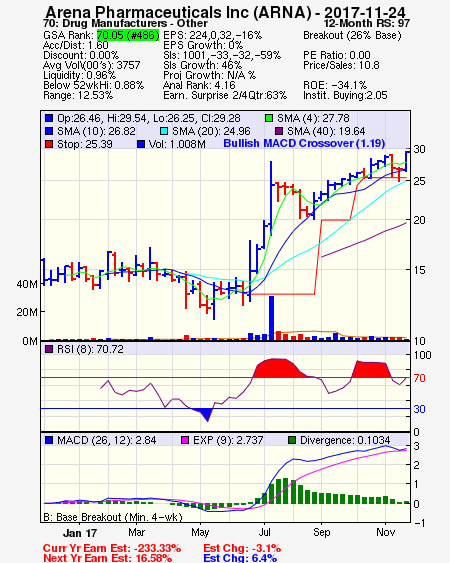Click the 'Price/Sales: 10.8' stat
Image resolution: width=450 pixels, height=563 pixels.
pos(341,65)
